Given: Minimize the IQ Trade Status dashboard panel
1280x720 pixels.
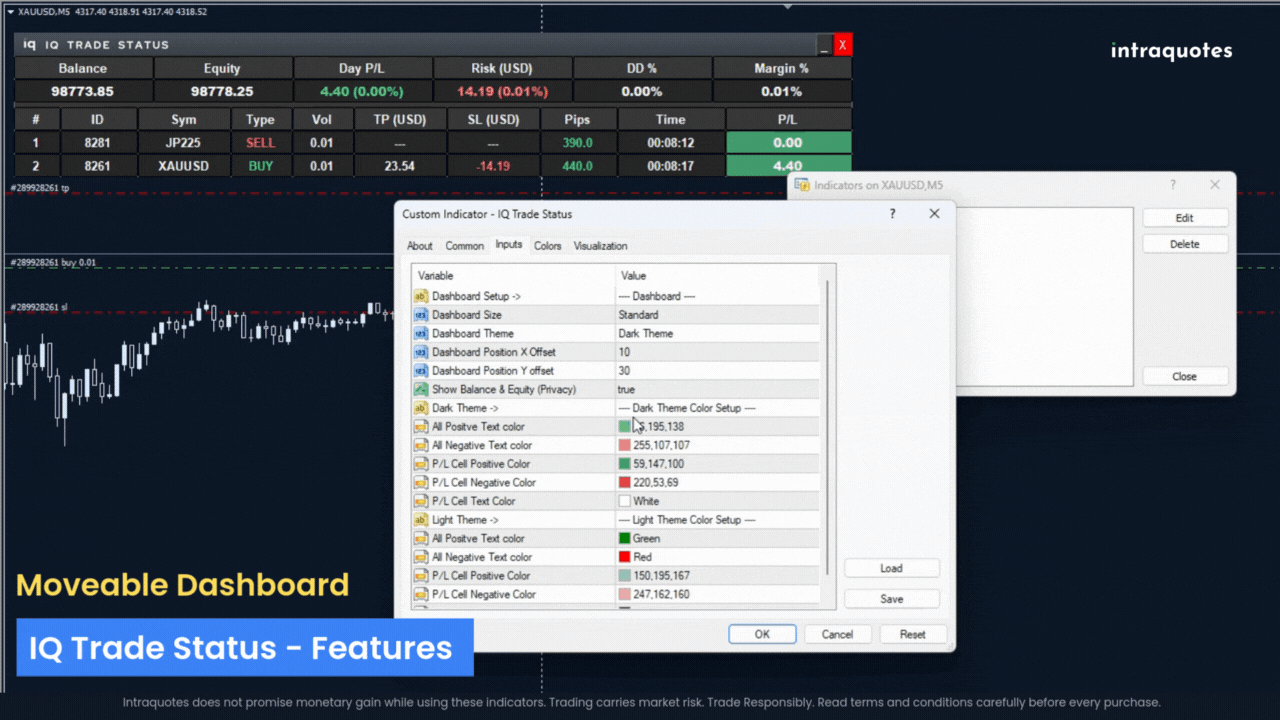Looking at the screenshot, I should pos(824,45).
